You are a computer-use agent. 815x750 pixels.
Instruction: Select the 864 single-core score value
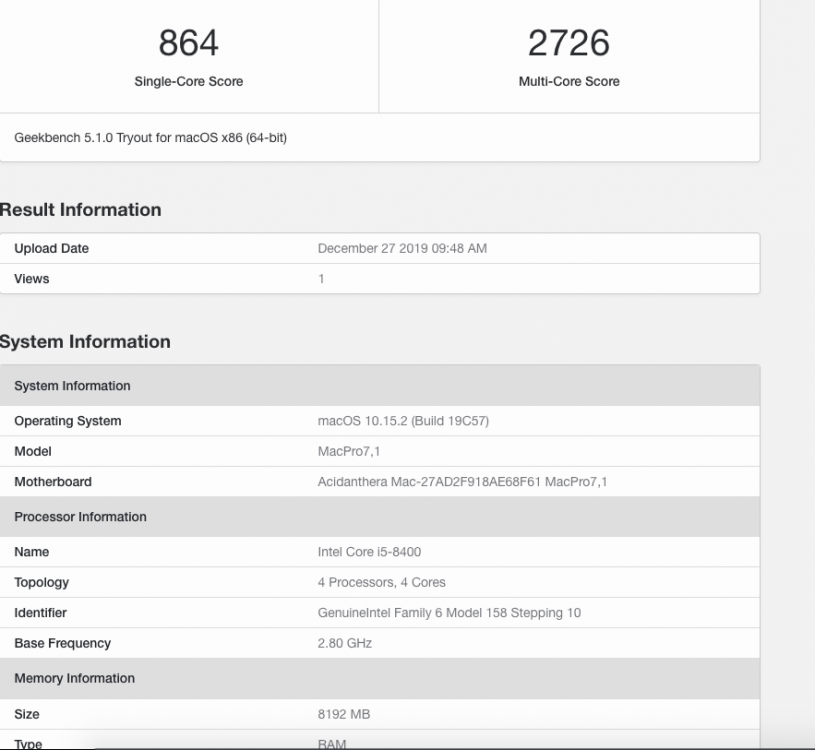(x=188, y=43)
